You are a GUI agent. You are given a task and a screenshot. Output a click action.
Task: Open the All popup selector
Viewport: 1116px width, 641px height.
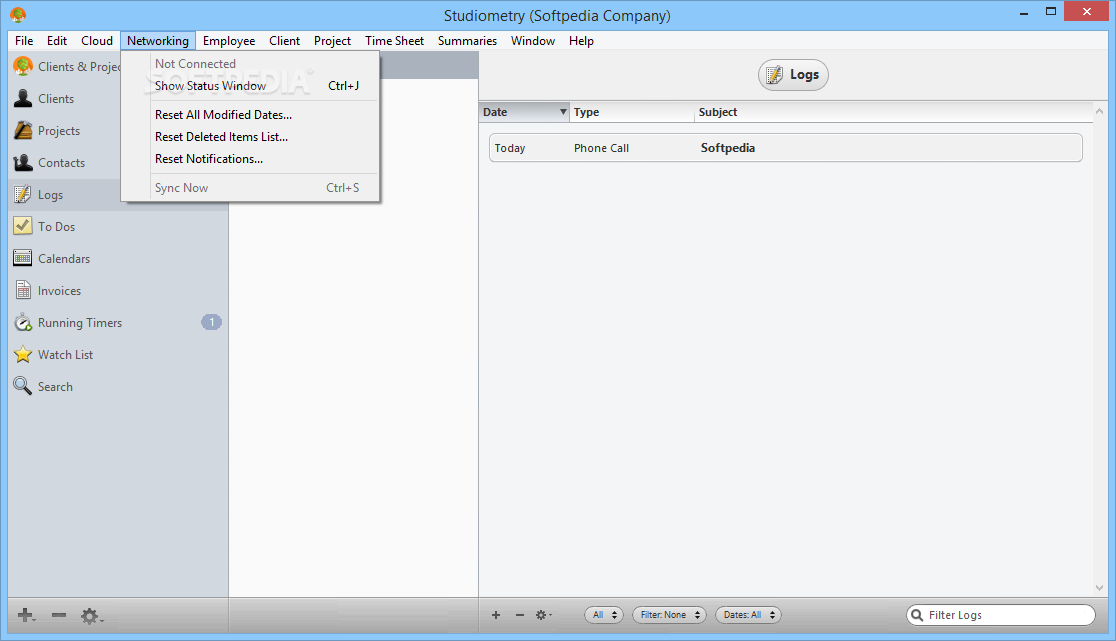click(604, 615)
